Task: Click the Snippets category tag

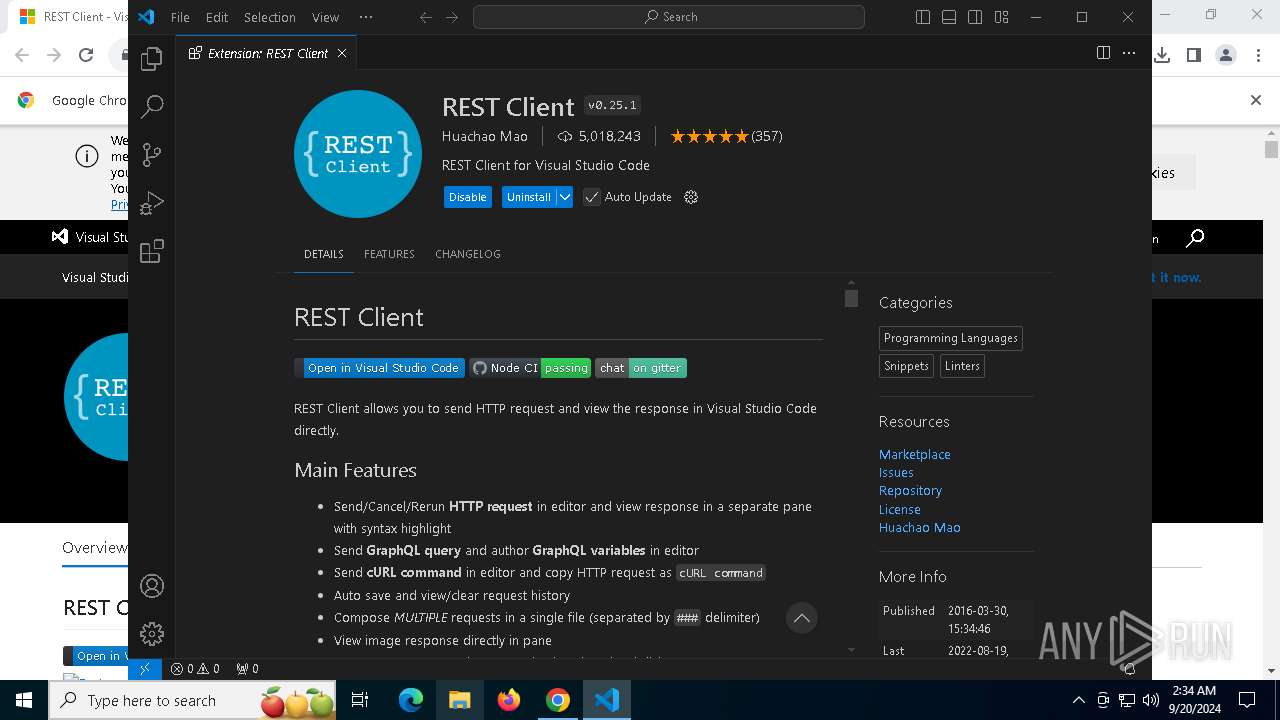Action: [906, 366]
